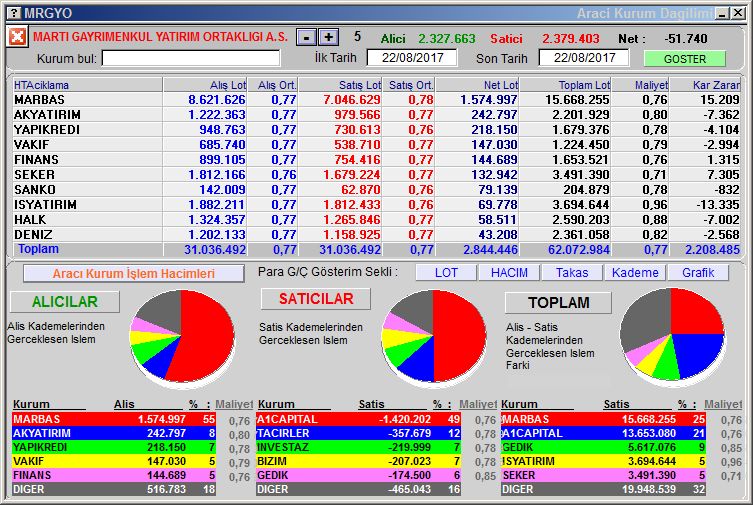The height and width of the screenshot is (505, 753).
Task: Sort by Satış Lot column header
Action: [340, 85]
